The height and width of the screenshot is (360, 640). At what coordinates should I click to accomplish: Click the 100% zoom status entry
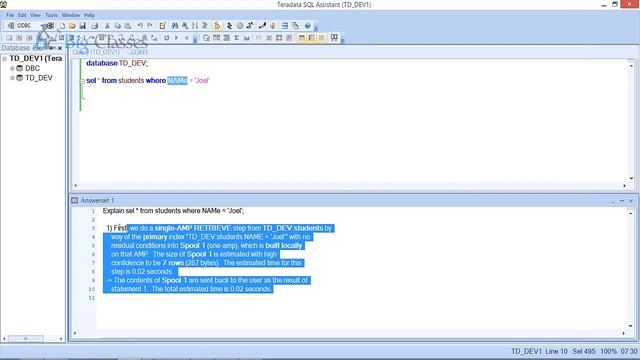608,351
